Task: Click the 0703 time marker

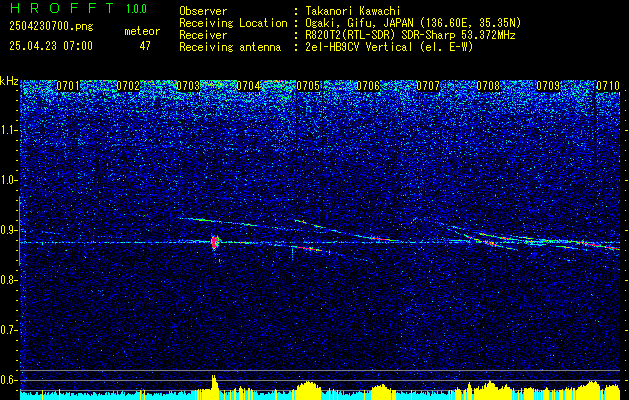Action: [x=188, y=86]
